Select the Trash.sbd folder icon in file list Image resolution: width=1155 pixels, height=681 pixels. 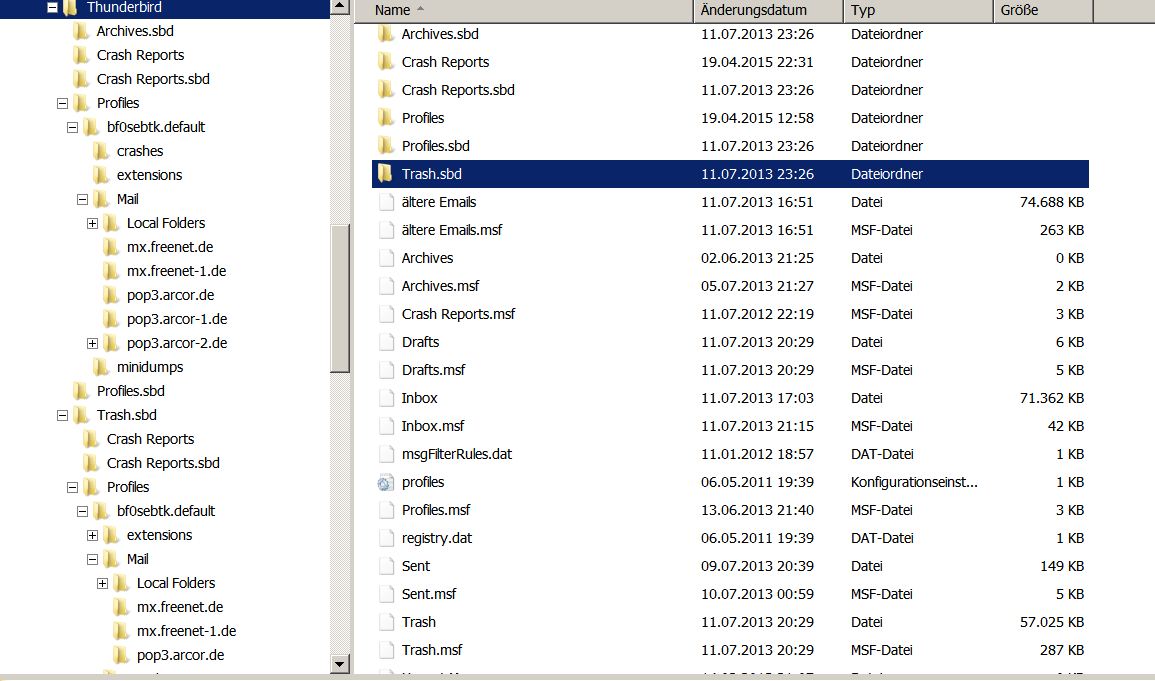[385, 174]
